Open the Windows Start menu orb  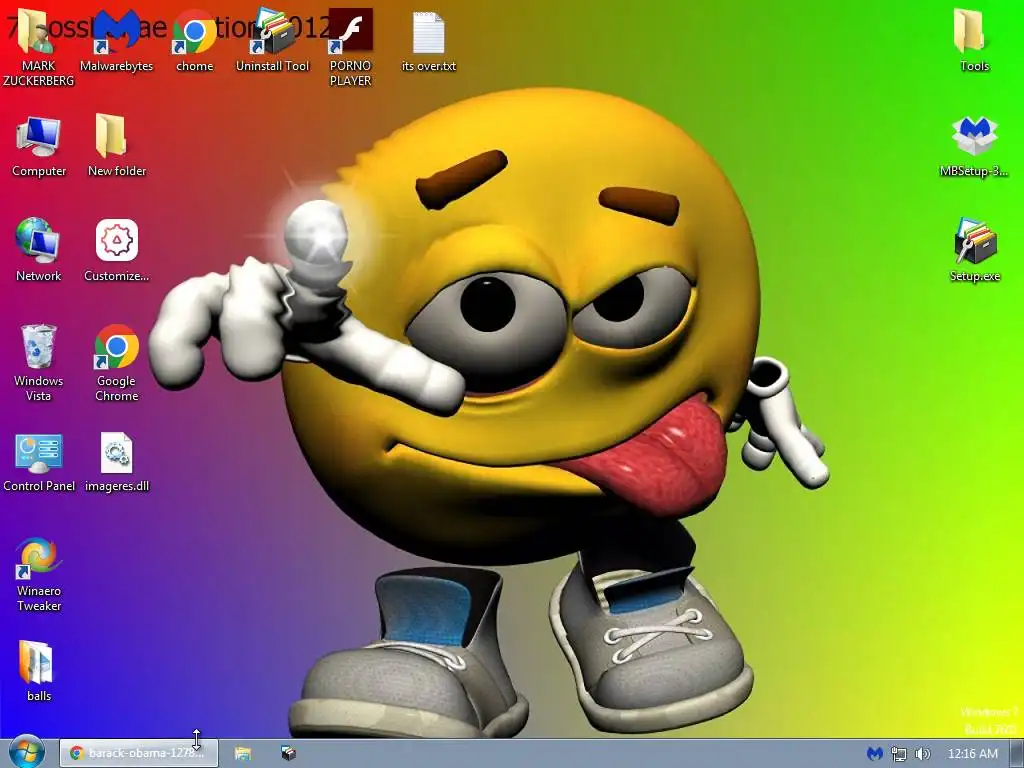pyautogui.click(x=26, y=752)
